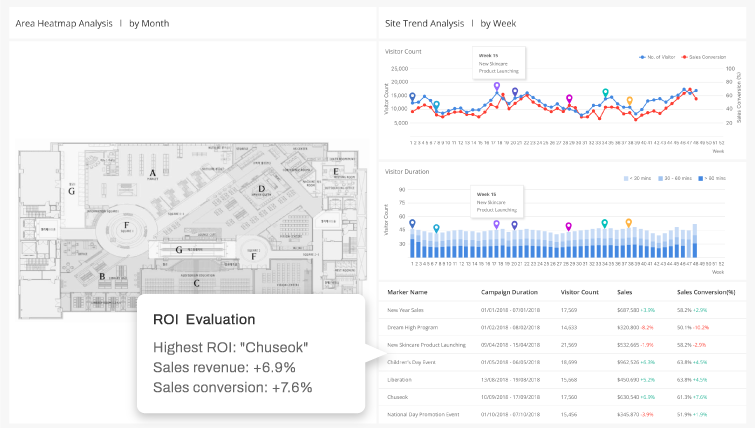Select the teal marker pin near week 34 on line chart
The height and width of the screenshot is (428, 755).
[605, 92]
